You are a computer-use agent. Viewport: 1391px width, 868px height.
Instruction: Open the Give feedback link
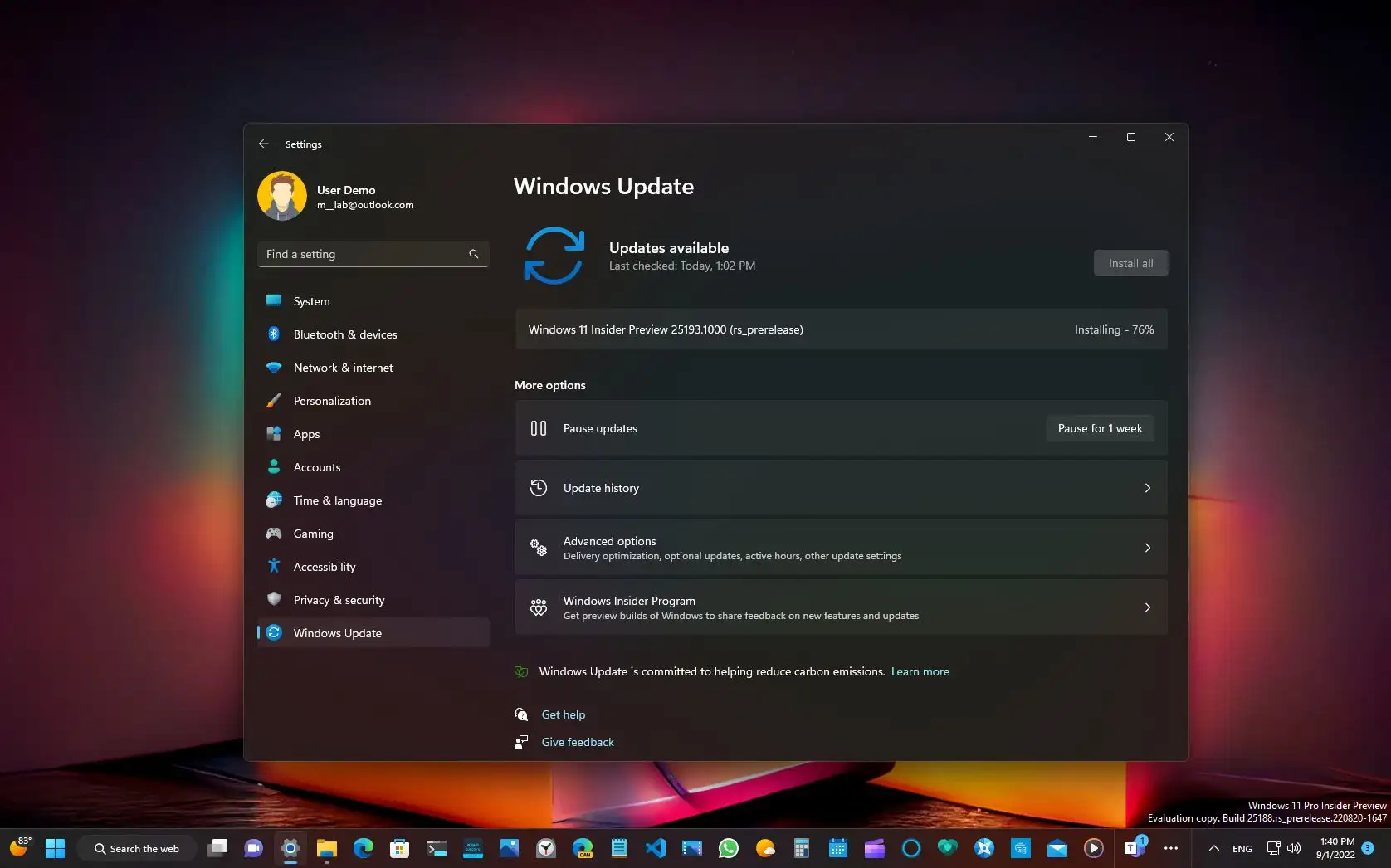[x=578, y=742]
